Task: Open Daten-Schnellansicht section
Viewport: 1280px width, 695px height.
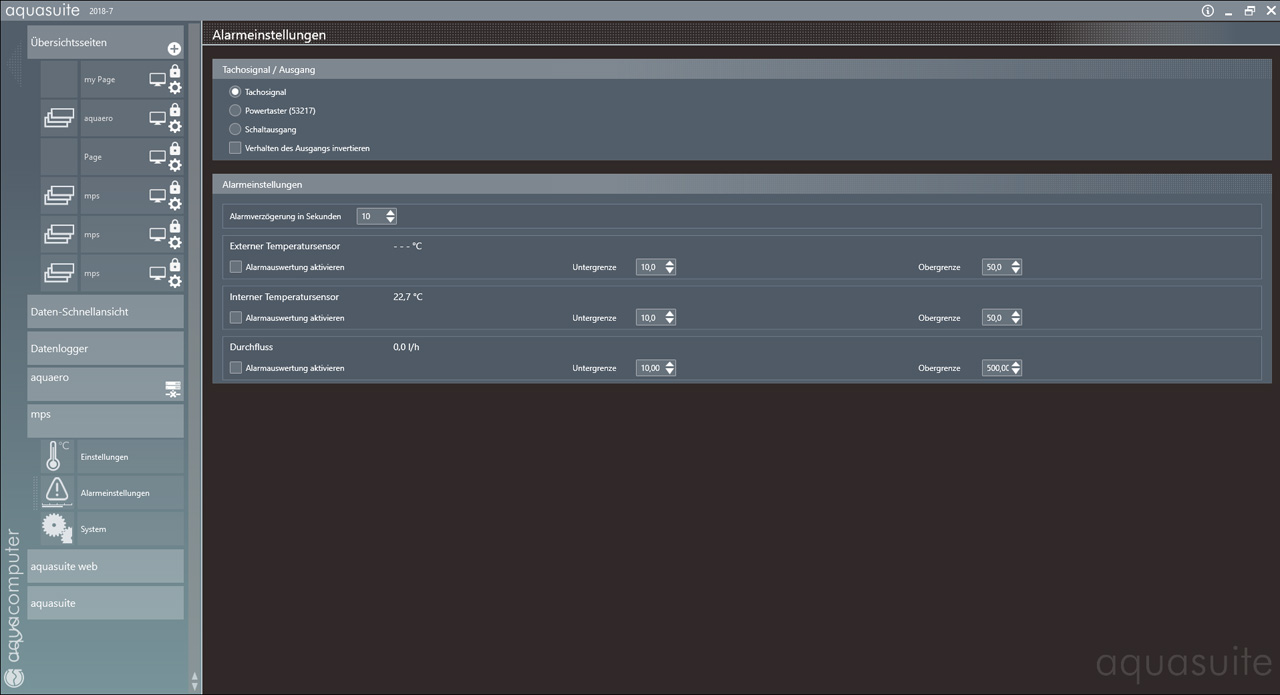Action: coord(105,311)
